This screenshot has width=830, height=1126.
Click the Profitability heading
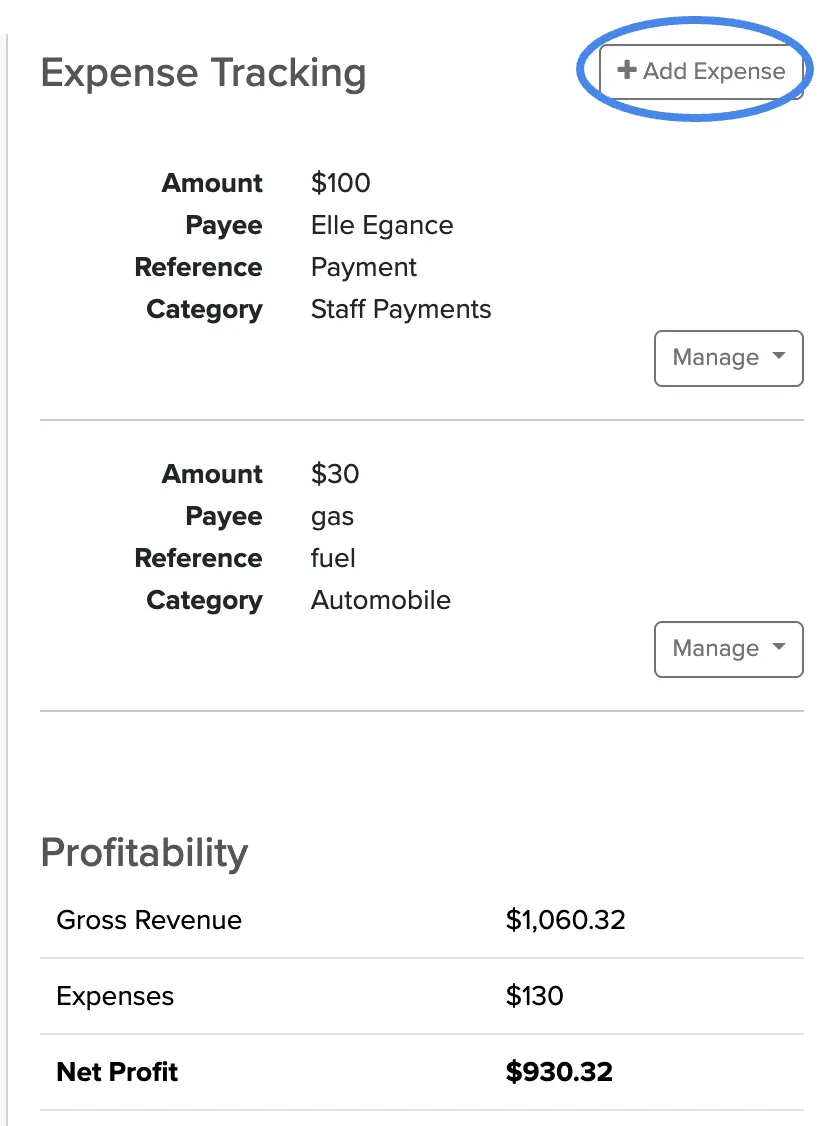(144, 854)
